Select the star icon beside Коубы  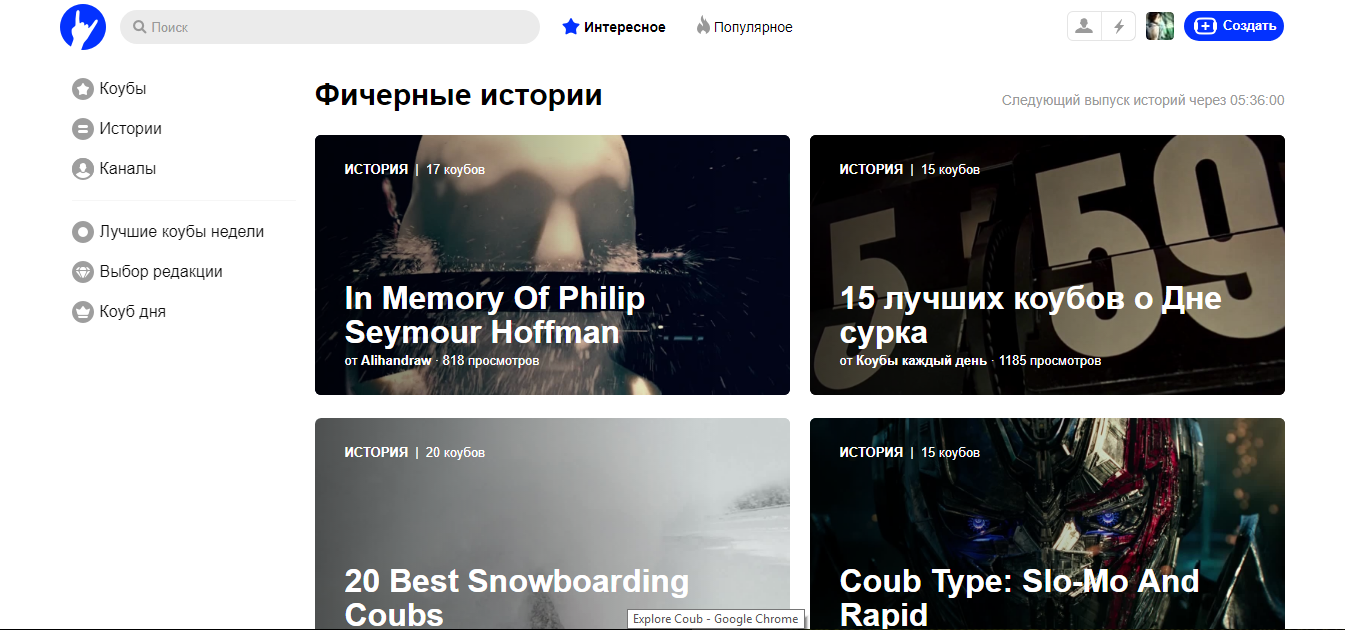[x=82, y=89]
